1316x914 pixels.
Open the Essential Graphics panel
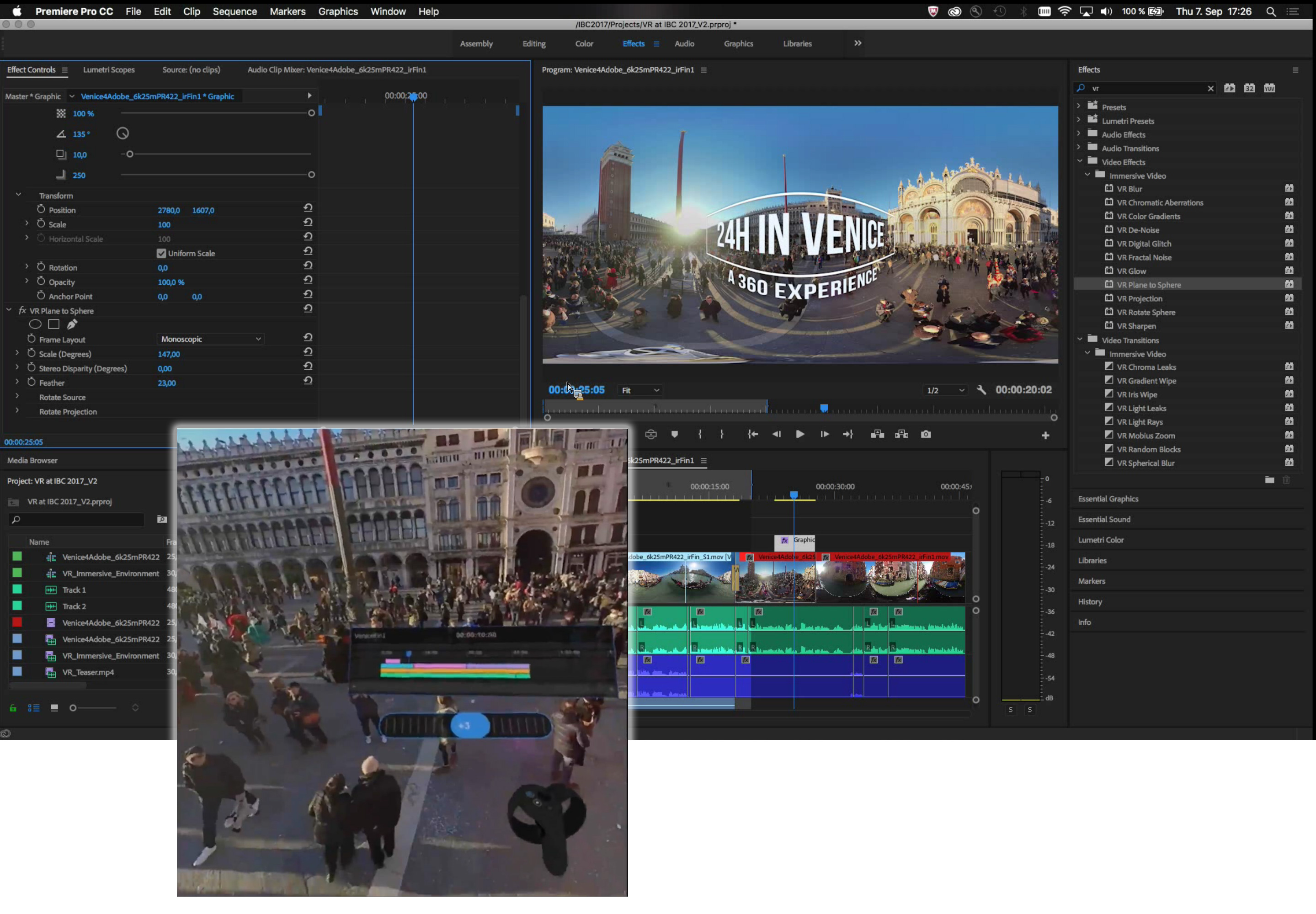click(1108, 499)
